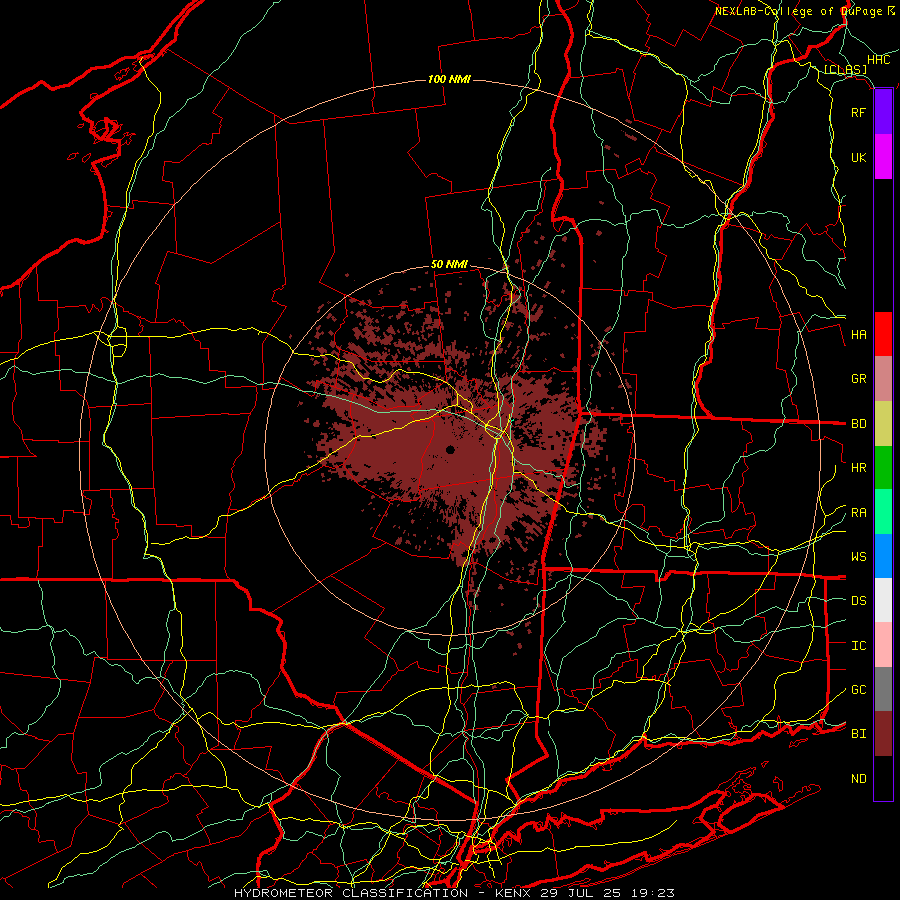
Task: Click the BD legend label
Action: pyautogui.click(x=859, y=424)
